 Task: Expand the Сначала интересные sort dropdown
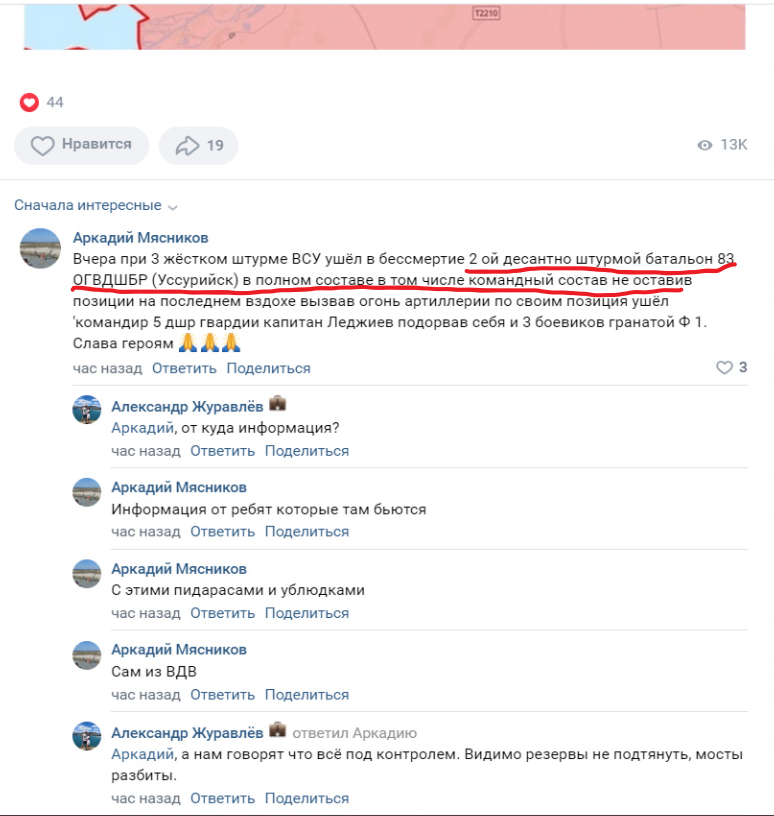point(96,206)
